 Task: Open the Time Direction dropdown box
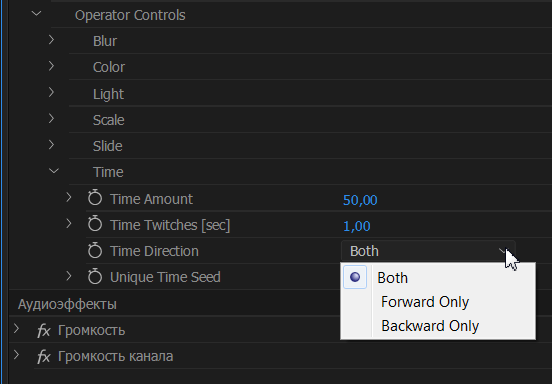pyautogui.click(x=428, y=251)
